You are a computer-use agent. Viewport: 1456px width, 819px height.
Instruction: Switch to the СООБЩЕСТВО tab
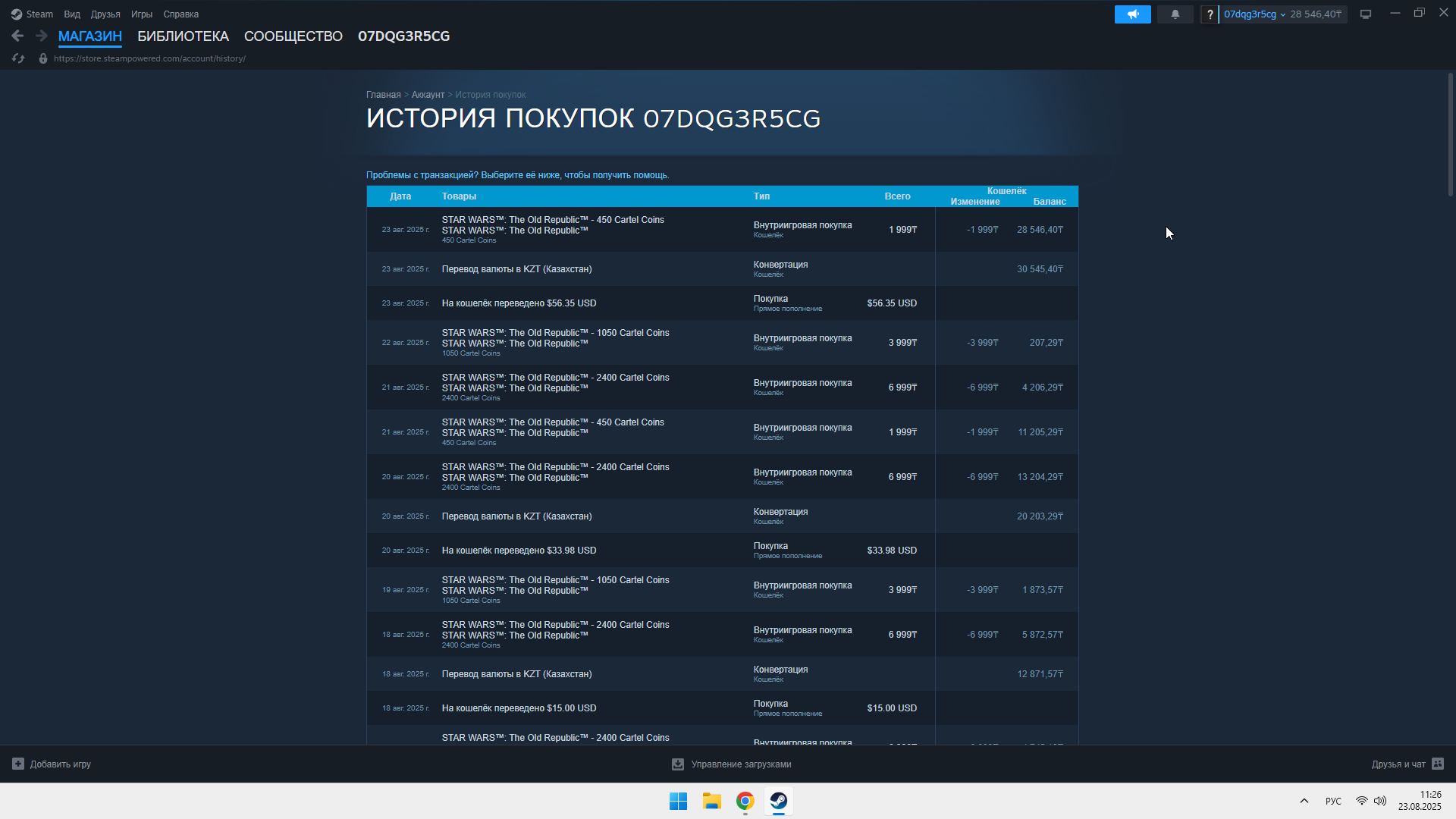293,36
